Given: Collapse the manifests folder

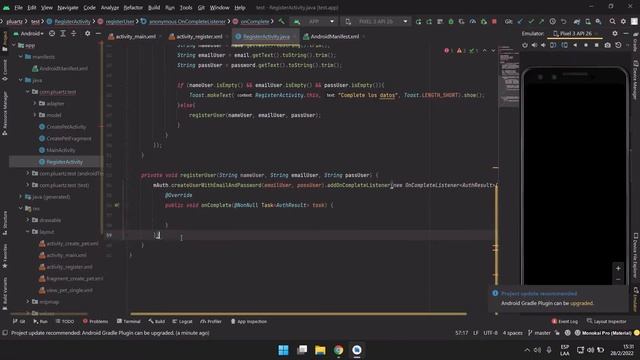Looking at the screenshot, I should pyautogui.click(x=21, y=57).
